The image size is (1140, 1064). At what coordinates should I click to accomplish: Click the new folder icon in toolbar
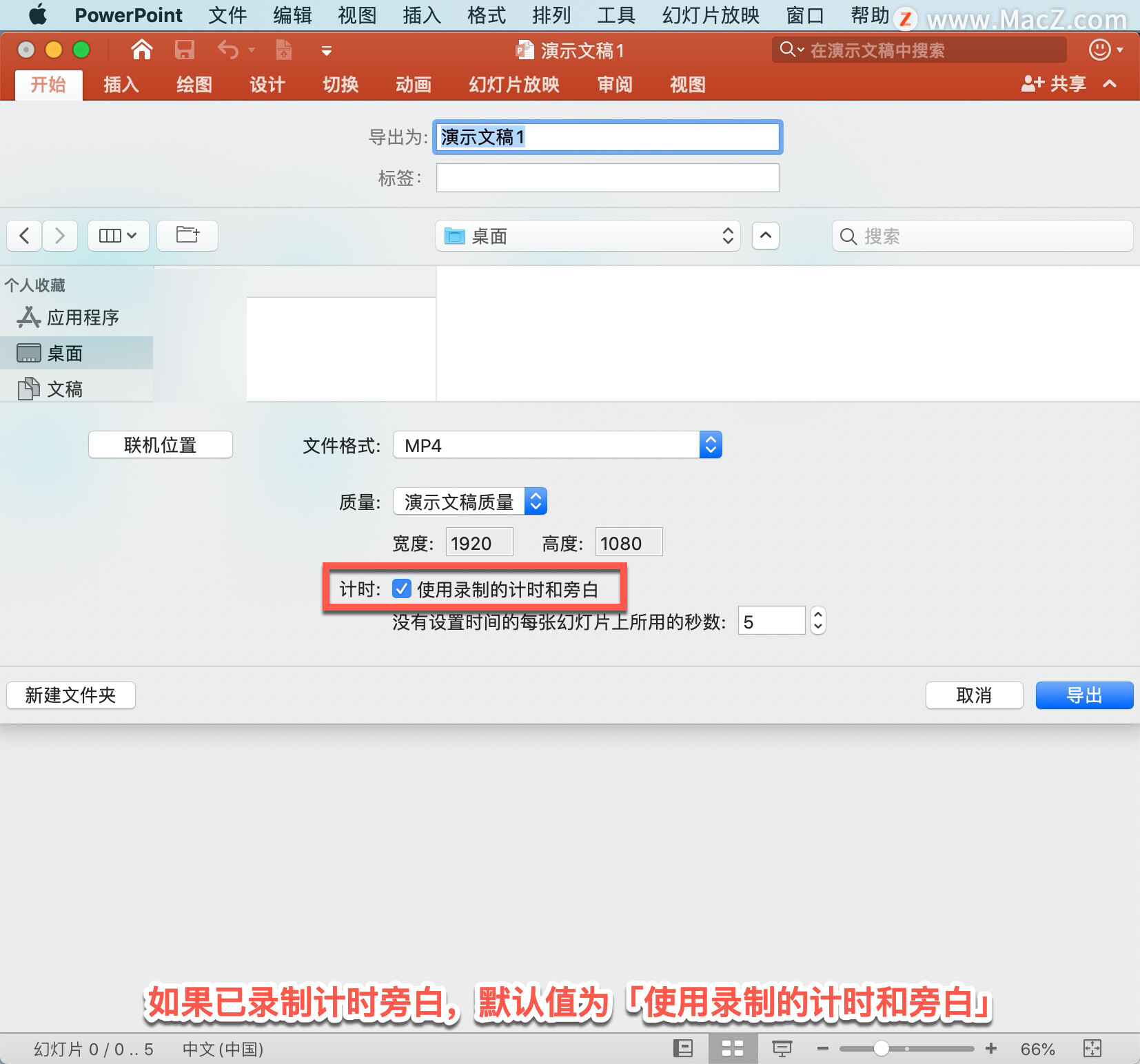click(x=187, y=236)
